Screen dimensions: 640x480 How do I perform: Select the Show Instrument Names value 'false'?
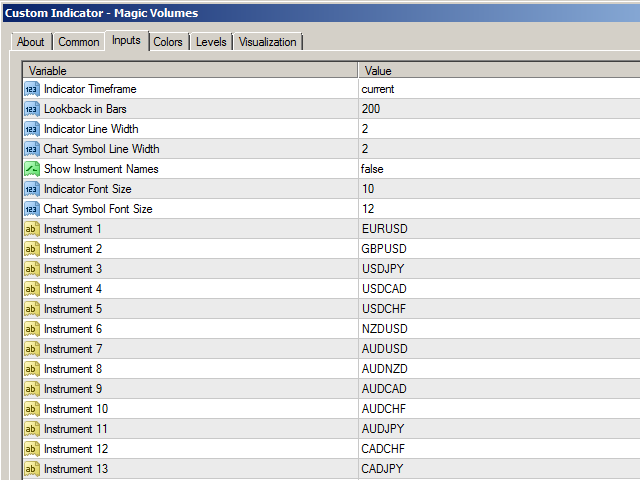coord(499,169)
